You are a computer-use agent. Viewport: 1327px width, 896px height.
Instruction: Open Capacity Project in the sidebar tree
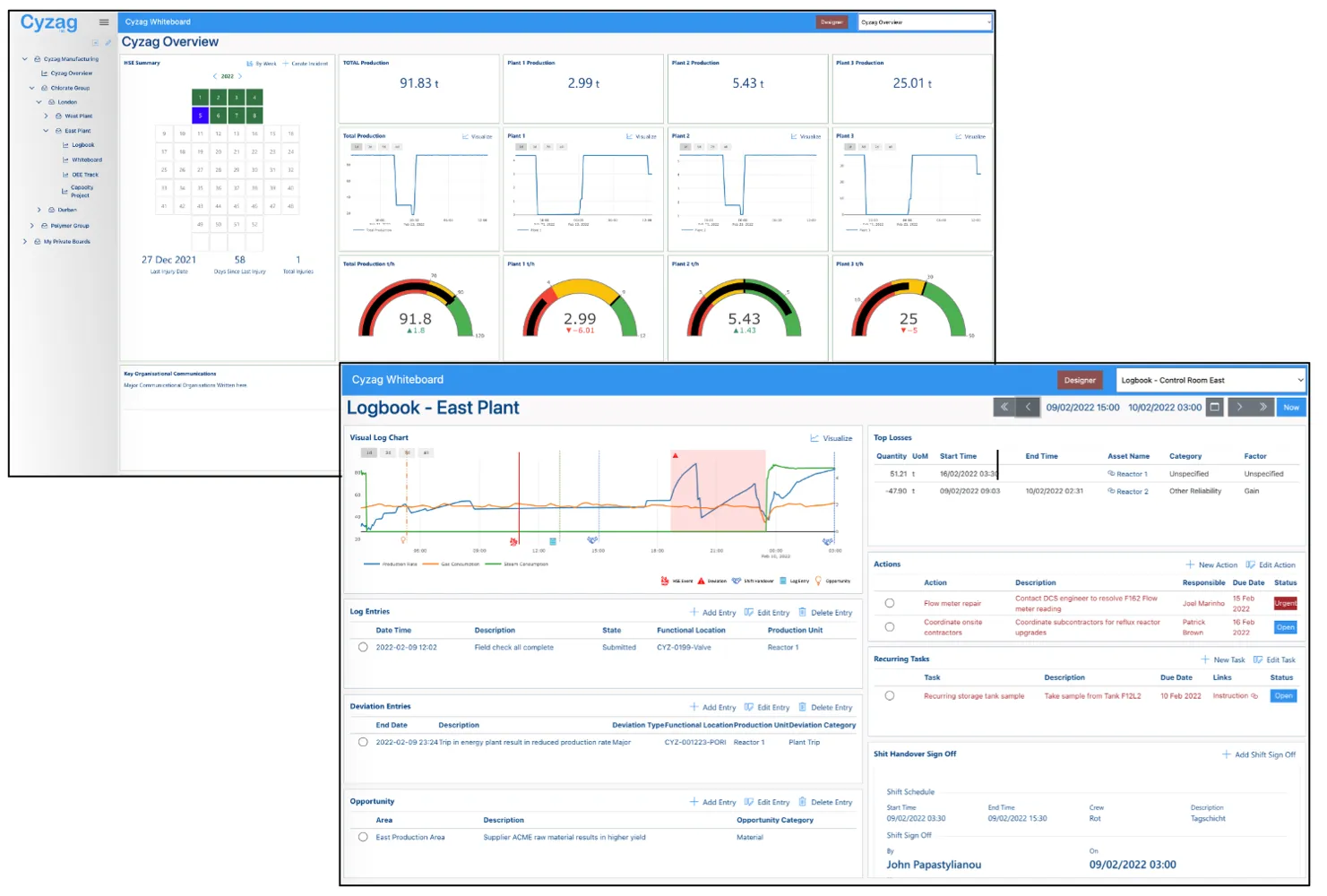pos(78,192)
